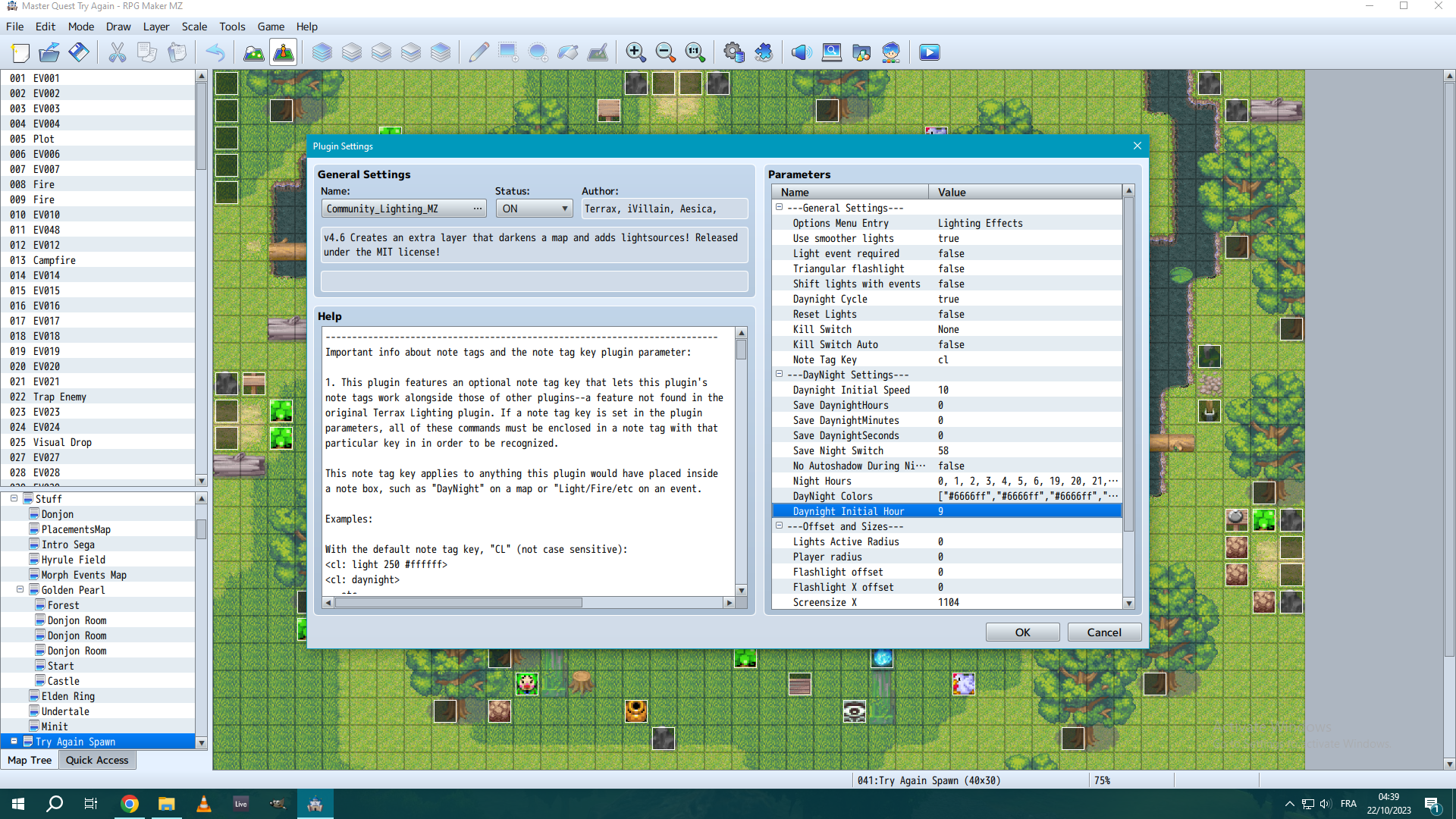Collapse the Stuff folder in map tree

click(14, 498)
